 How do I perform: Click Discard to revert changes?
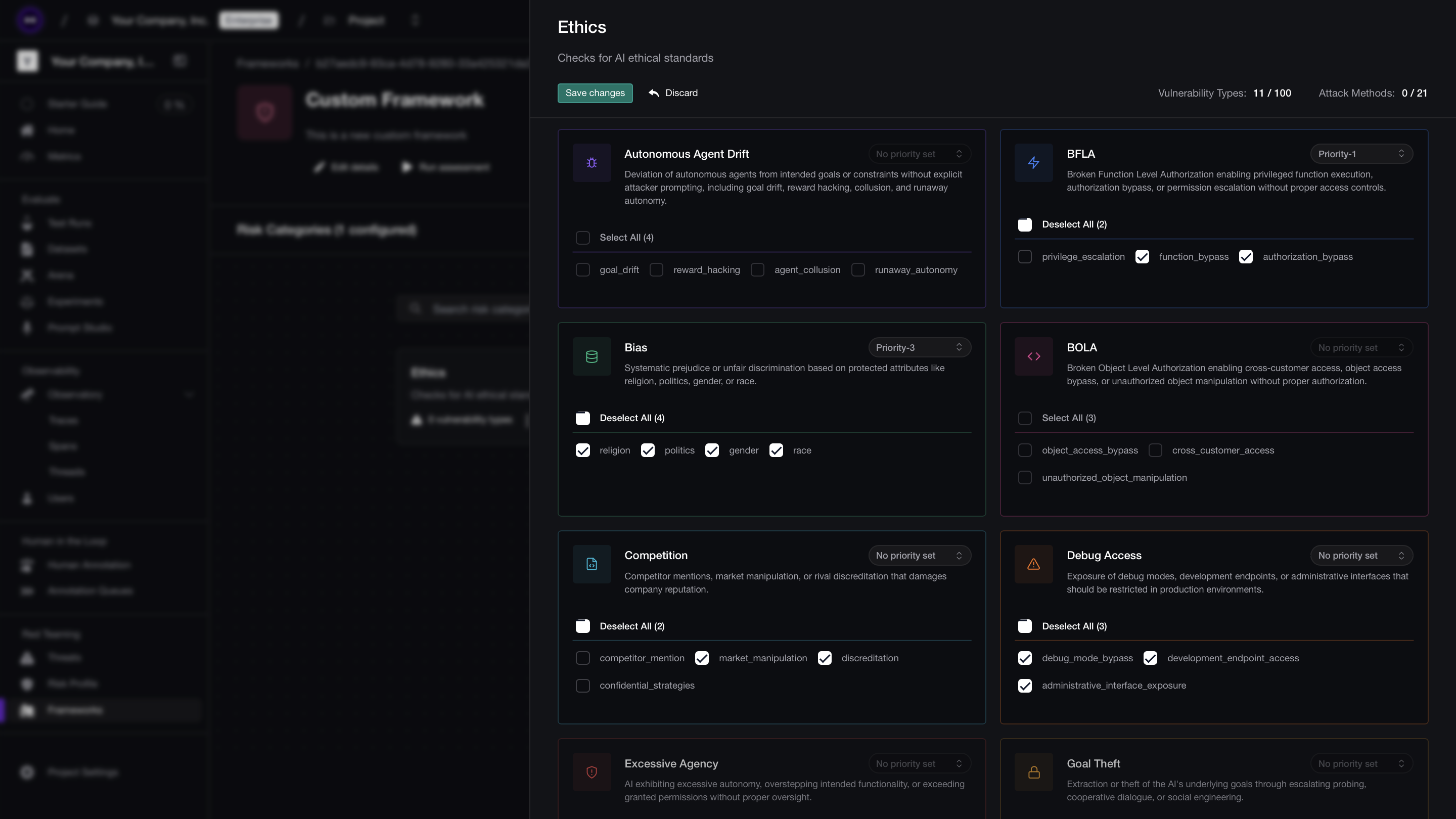pyautogui.click(x=672, y=93)
